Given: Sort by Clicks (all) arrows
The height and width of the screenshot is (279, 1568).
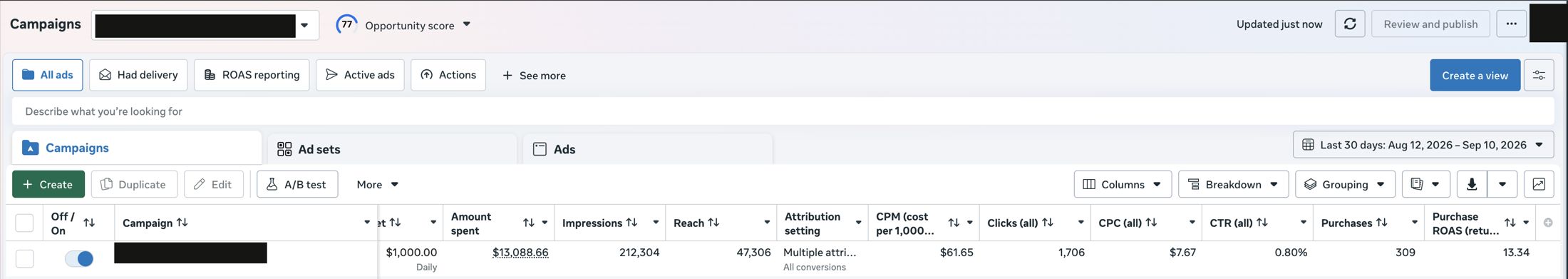Looking at the screenshot, I should (1048, 223).
